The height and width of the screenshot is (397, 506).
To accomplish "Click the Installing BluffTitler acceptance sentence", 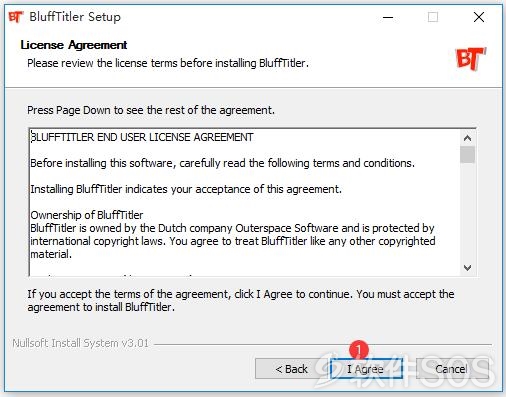I will 186,189.
